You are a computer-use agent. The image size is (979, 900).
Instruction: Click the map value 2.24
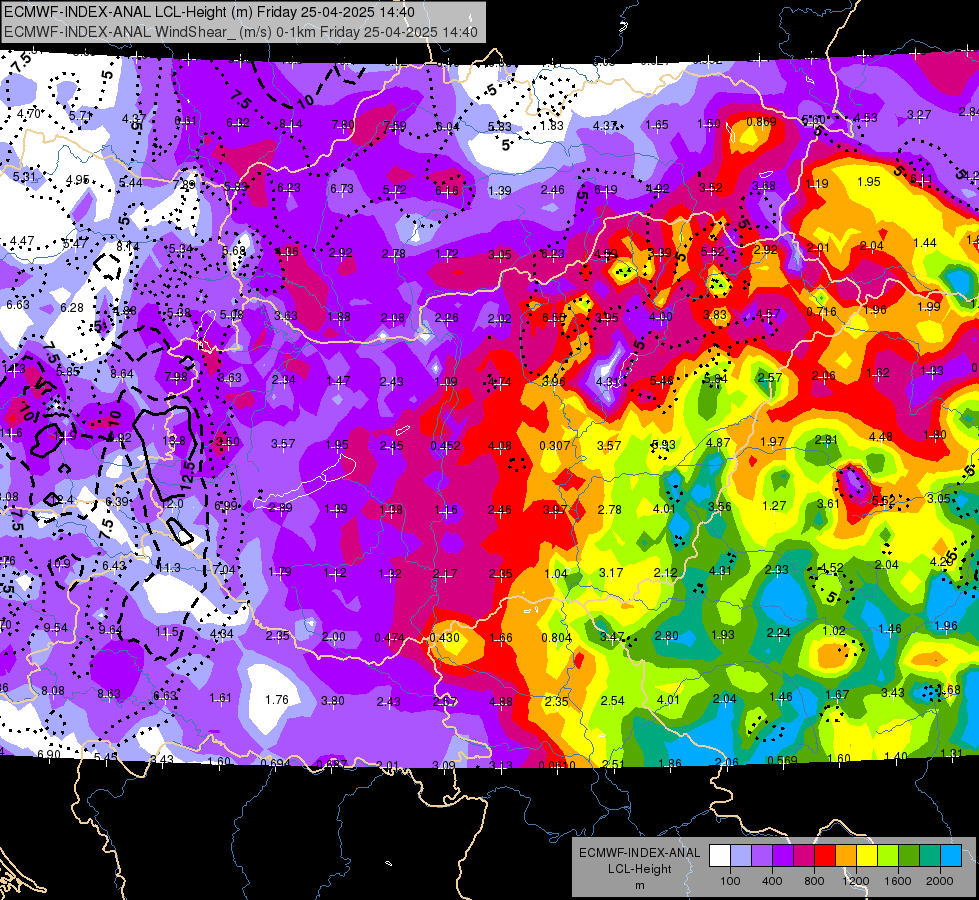point(779,633)
